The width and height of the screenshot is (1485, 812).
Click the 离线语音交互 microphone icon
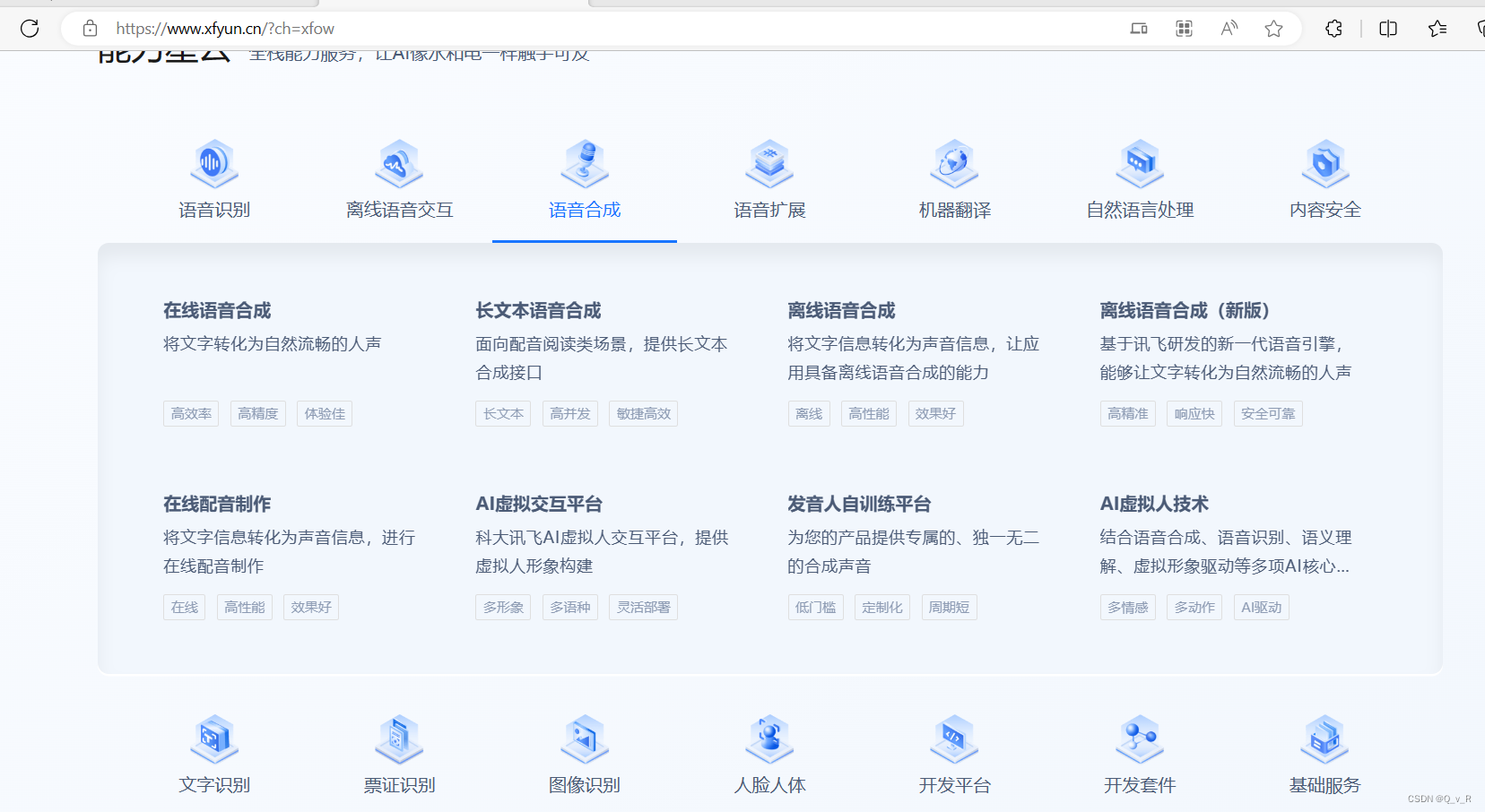click(398, 164)
